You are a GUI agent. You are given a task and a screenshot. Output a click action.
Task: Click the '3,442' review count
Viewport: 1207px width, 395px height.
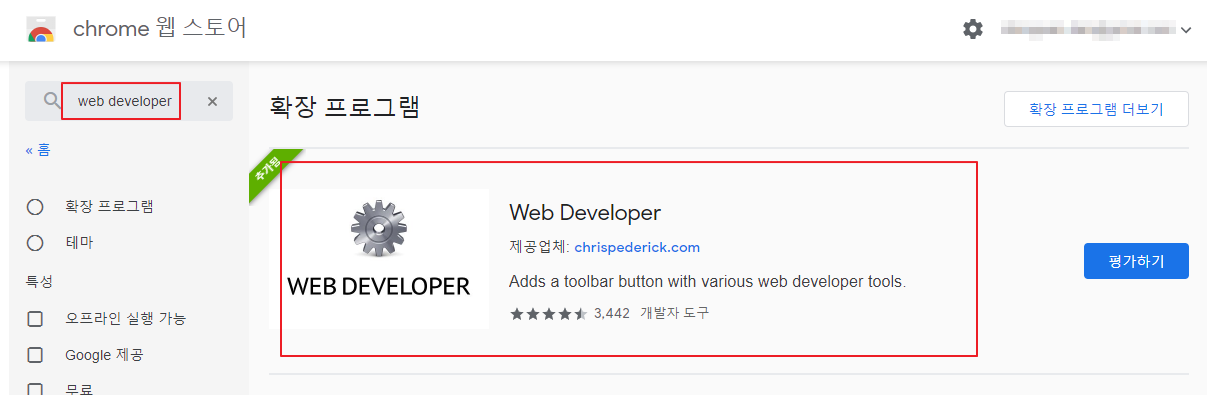[612, 313]
